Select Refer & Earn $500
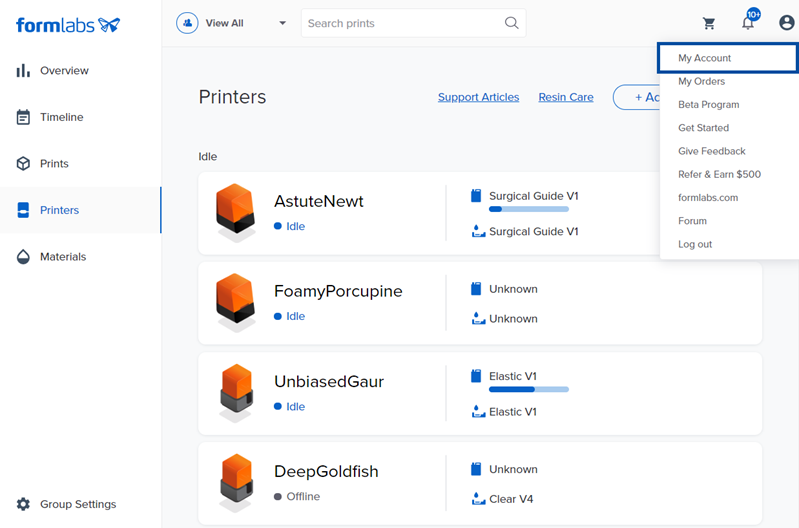The height and width of the screenshot is (528, 799). (x=719, y=174)
